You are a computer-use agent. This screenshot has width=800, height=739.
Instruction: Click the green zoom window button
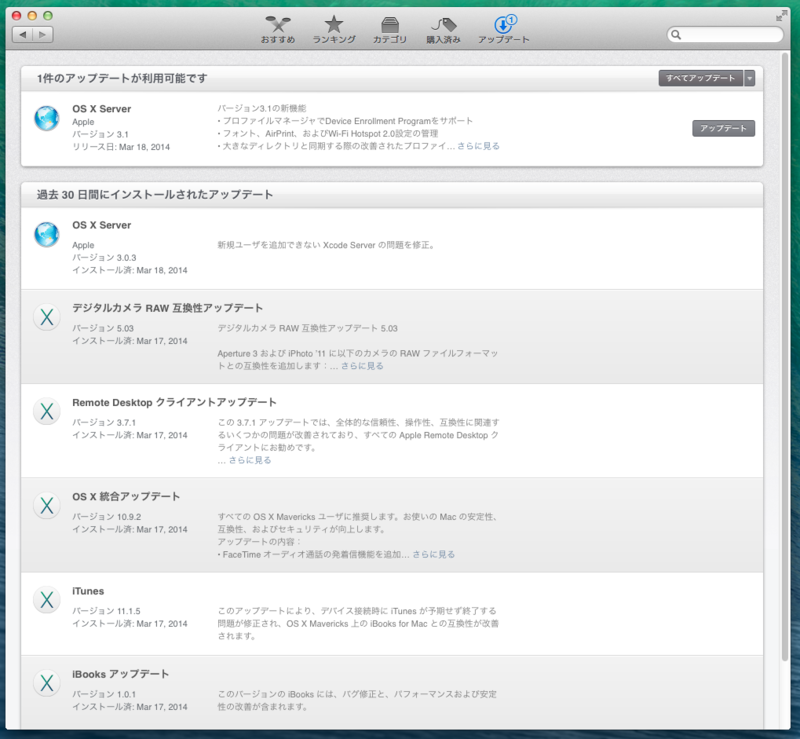point(48,16)
